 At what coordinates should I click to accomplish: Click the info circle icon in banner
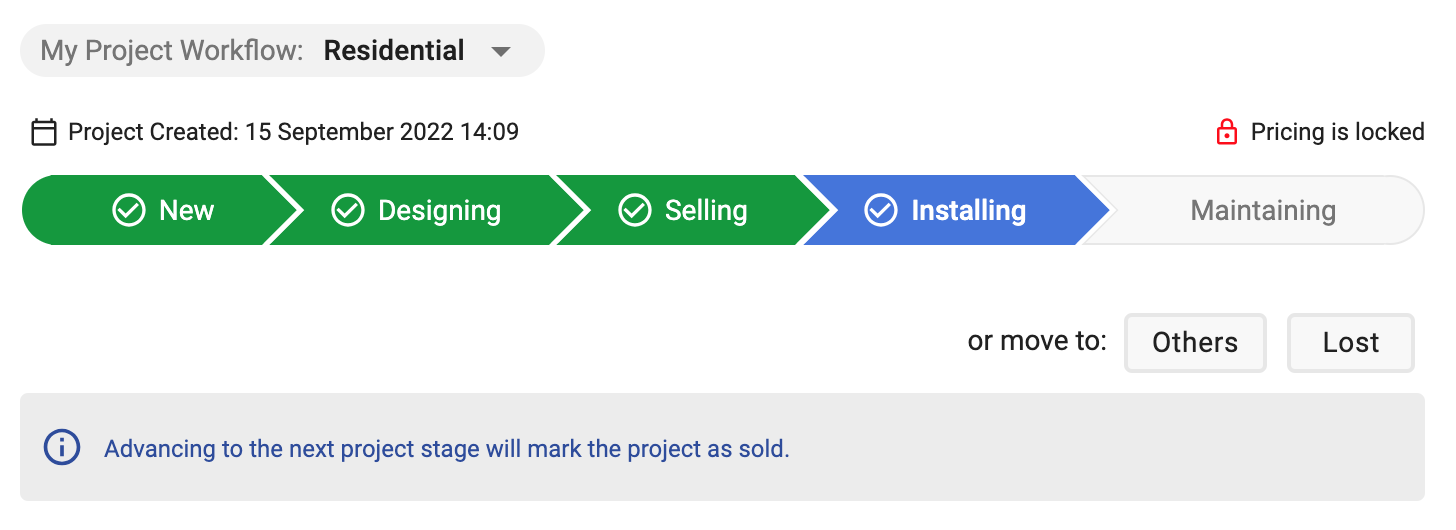[62, 447]
